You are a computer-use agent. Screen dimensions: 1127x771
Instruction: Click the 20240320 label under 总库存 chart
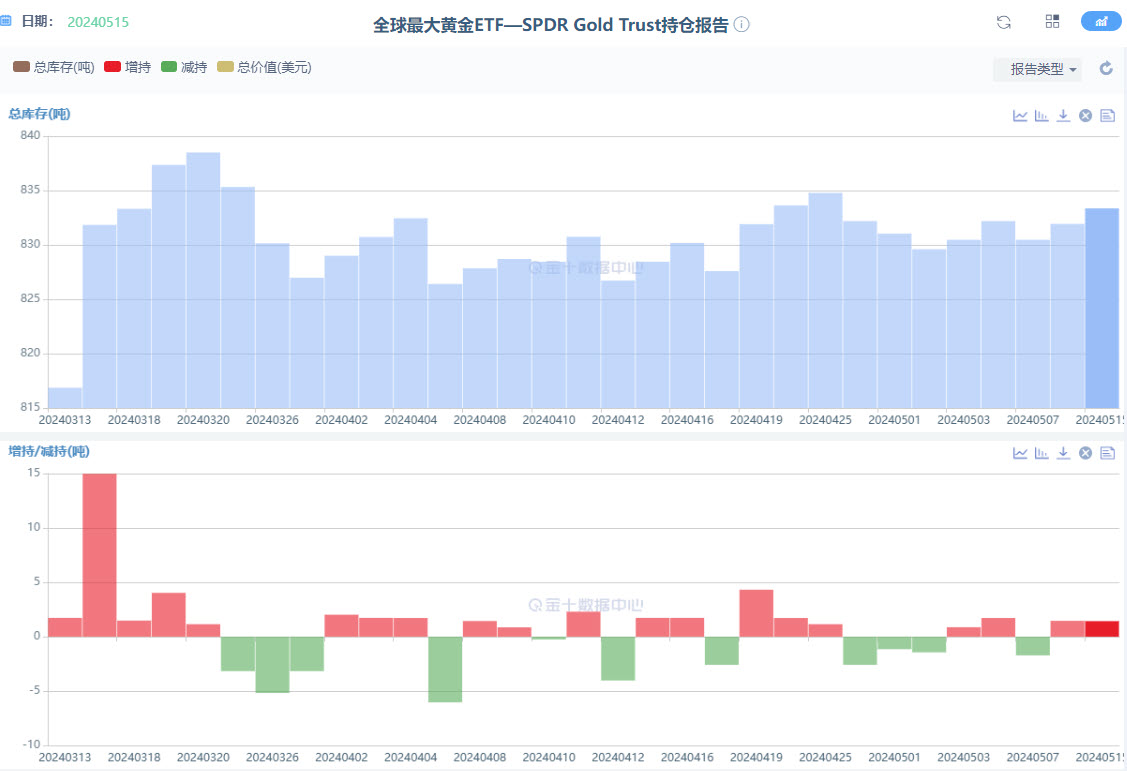pyautogui.click(x=203, y=420)
